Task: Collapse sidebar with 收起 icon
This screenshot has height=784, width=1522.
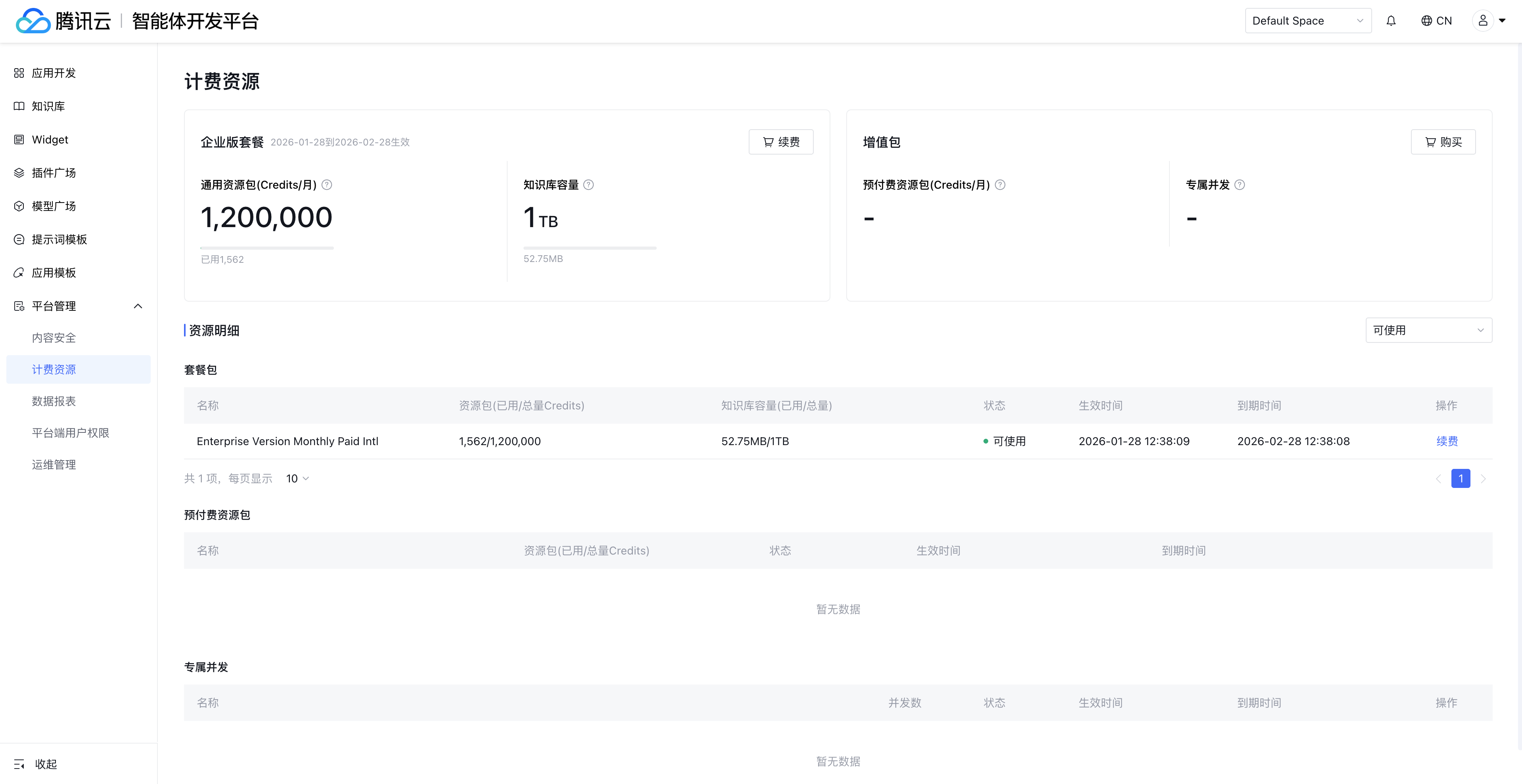Action: 19,764
